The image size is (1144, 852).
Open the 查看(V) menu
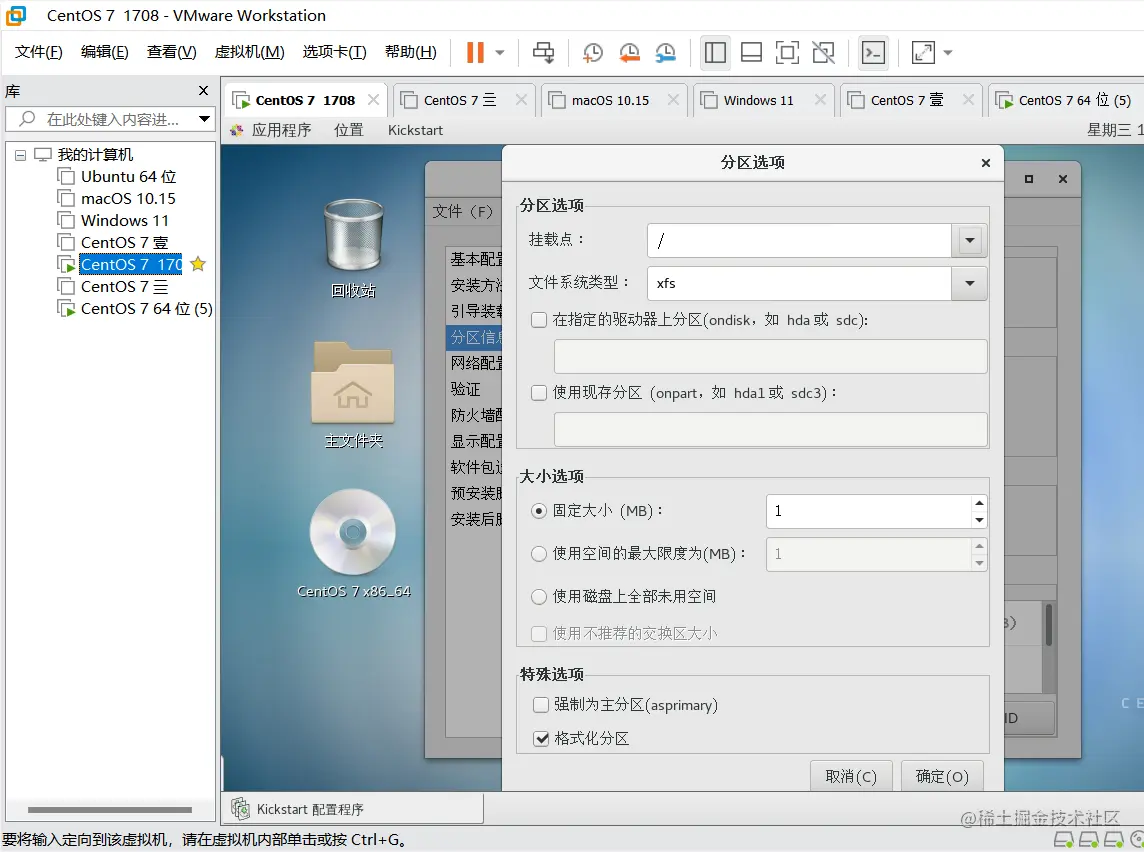click(x=171, y=52)
